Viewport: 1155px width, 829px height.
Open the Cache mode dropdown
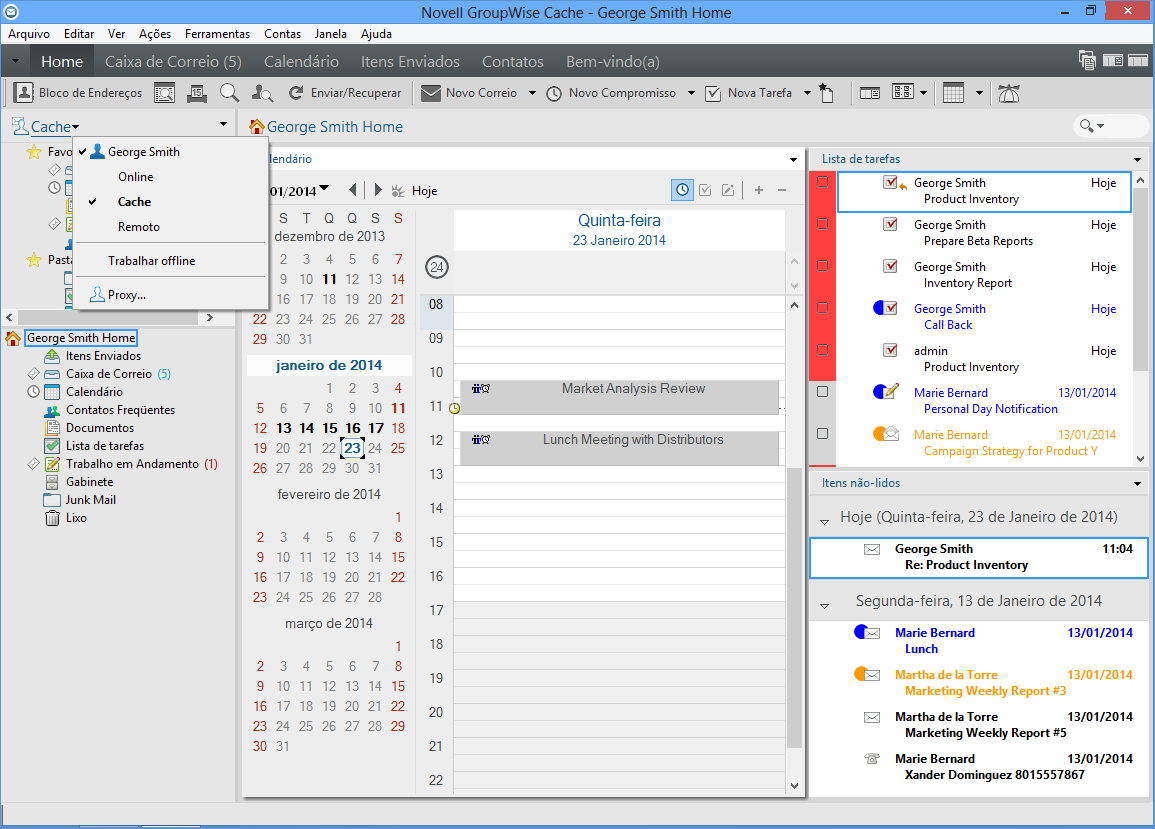point(55,127)
